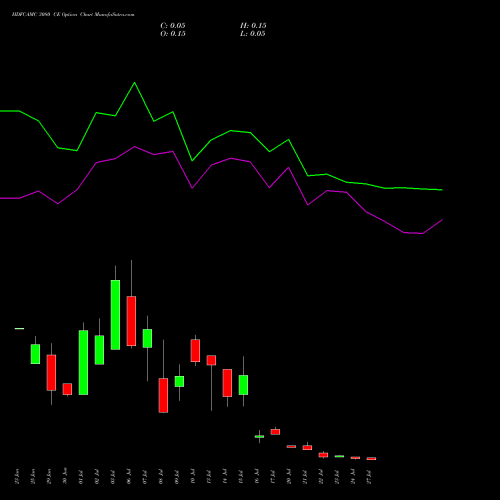Select the low value L: 0.05
Viewport: 500px width, 500px height.
253,34
